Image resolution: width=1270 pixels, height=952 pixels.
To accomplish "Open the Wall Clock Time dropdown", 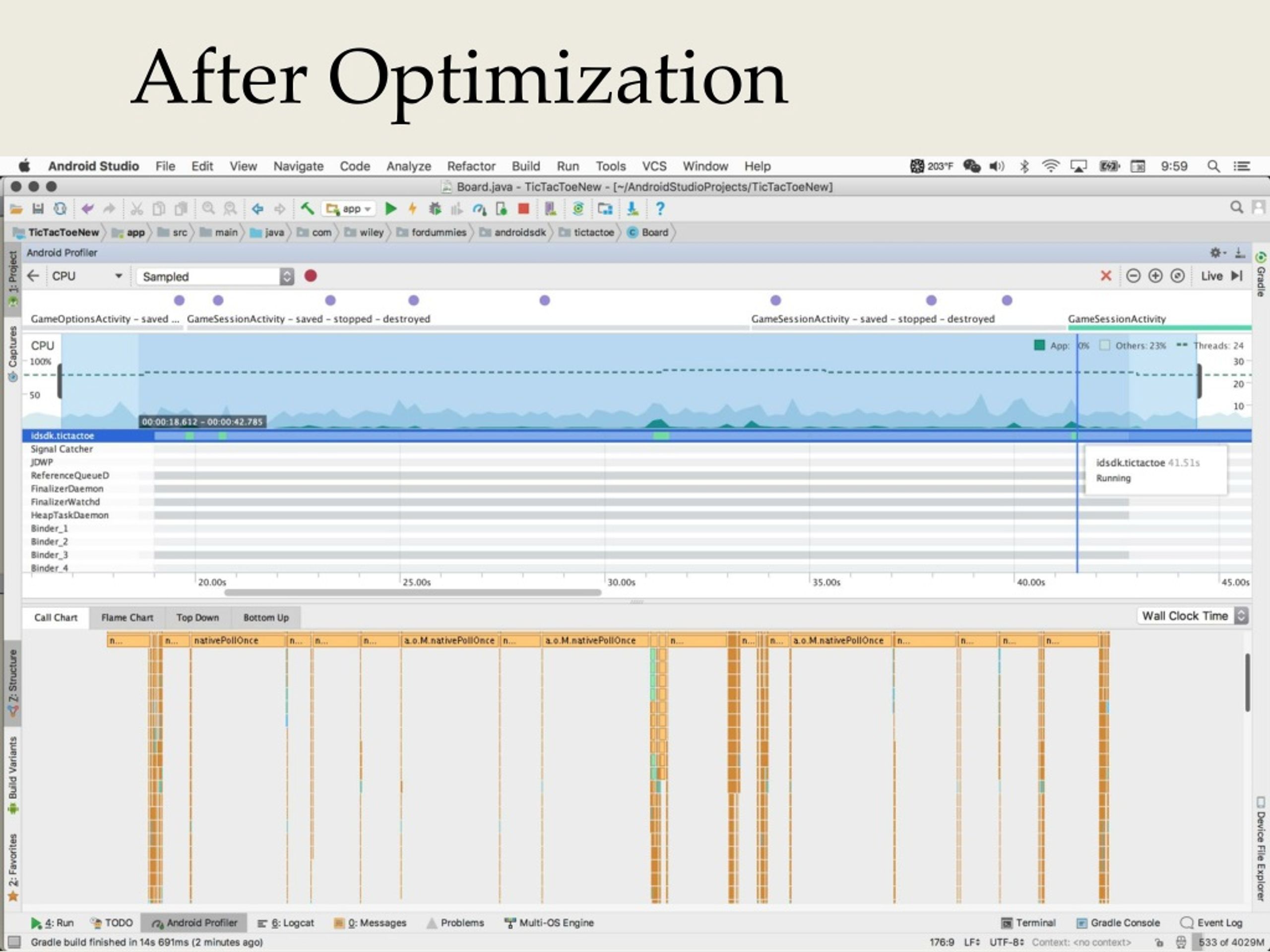I will click(x=1192, y=616).
